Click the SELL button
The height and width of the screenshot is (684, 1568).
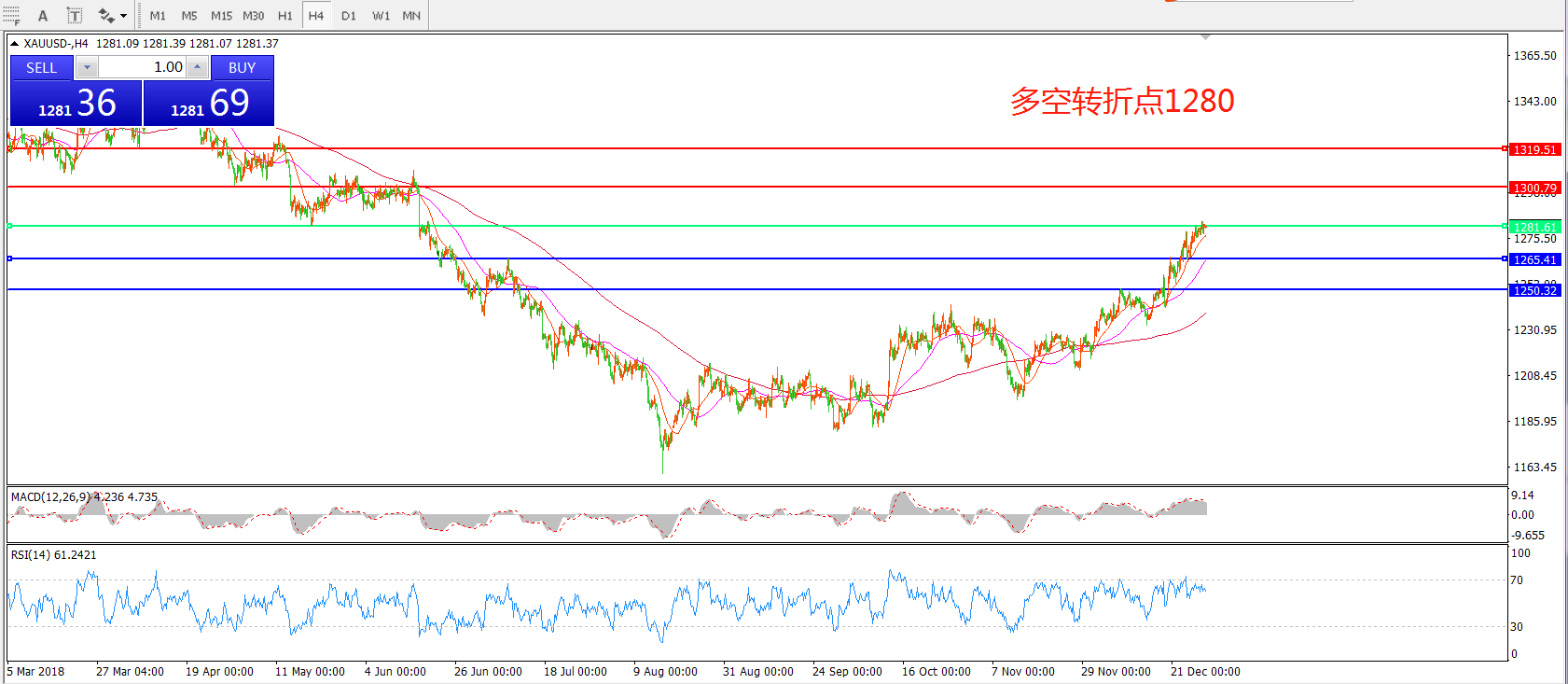pyautogui.click(x=41, y=68)
